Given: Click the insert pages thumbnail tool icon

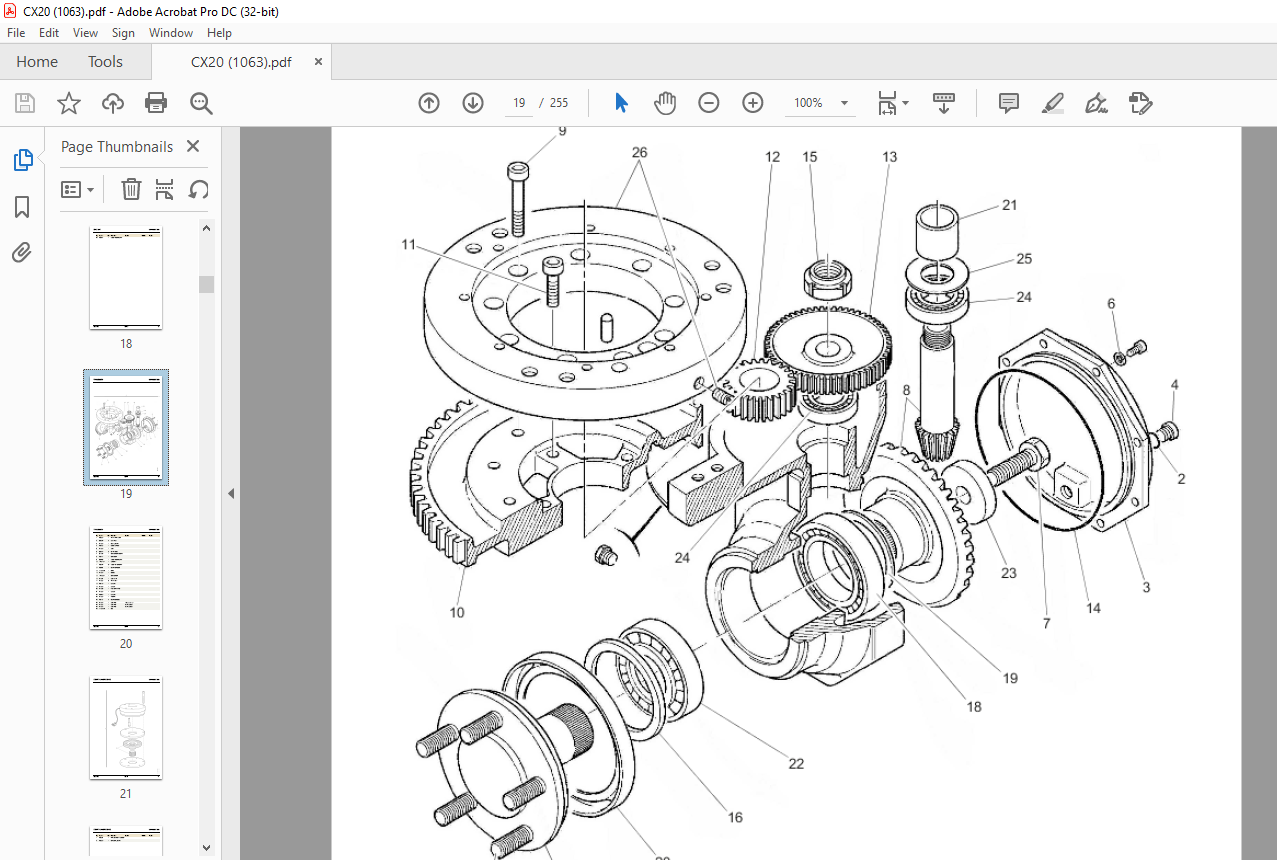Looking at the screenshot, I should tap(165, 189).
